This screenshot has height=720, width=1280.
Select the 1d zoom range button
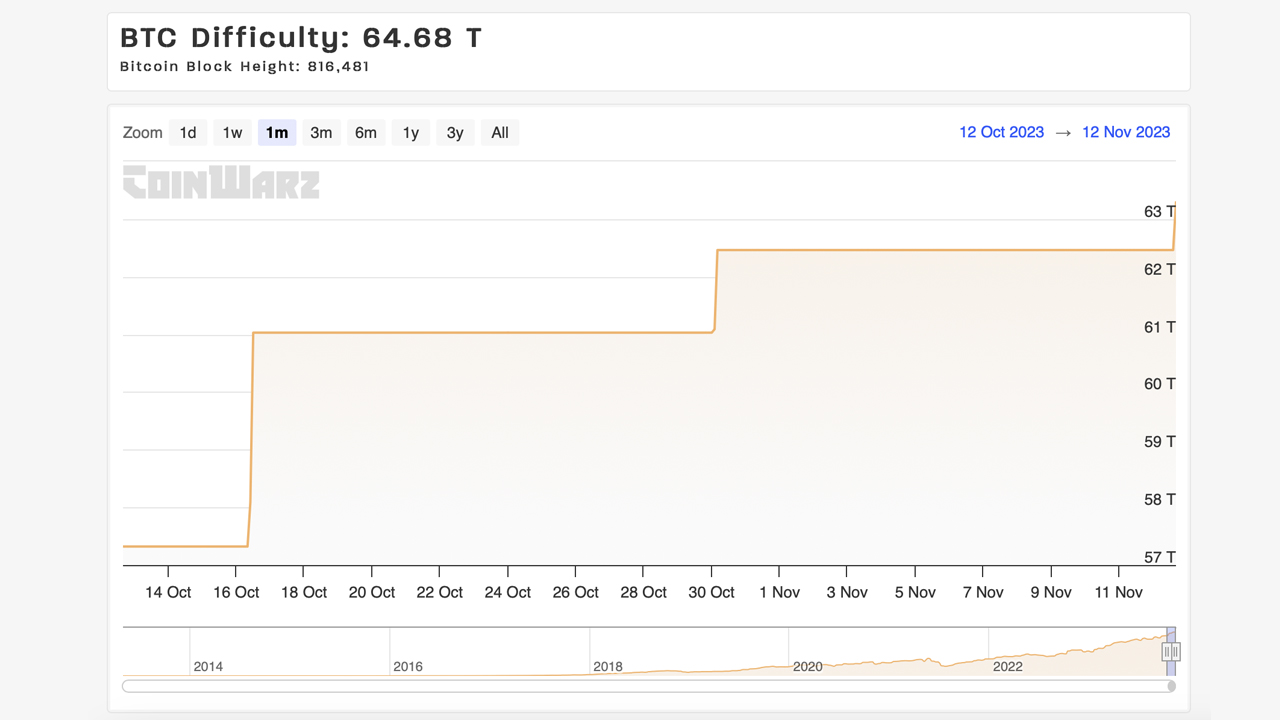tap(188, 133)
